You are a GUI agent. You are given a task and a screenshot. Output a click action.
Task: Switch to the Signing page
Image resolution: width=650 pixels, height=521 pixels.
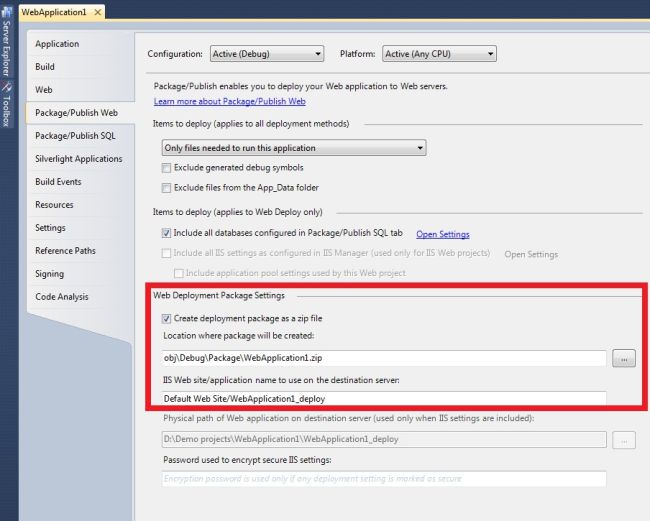coord(49,274)
